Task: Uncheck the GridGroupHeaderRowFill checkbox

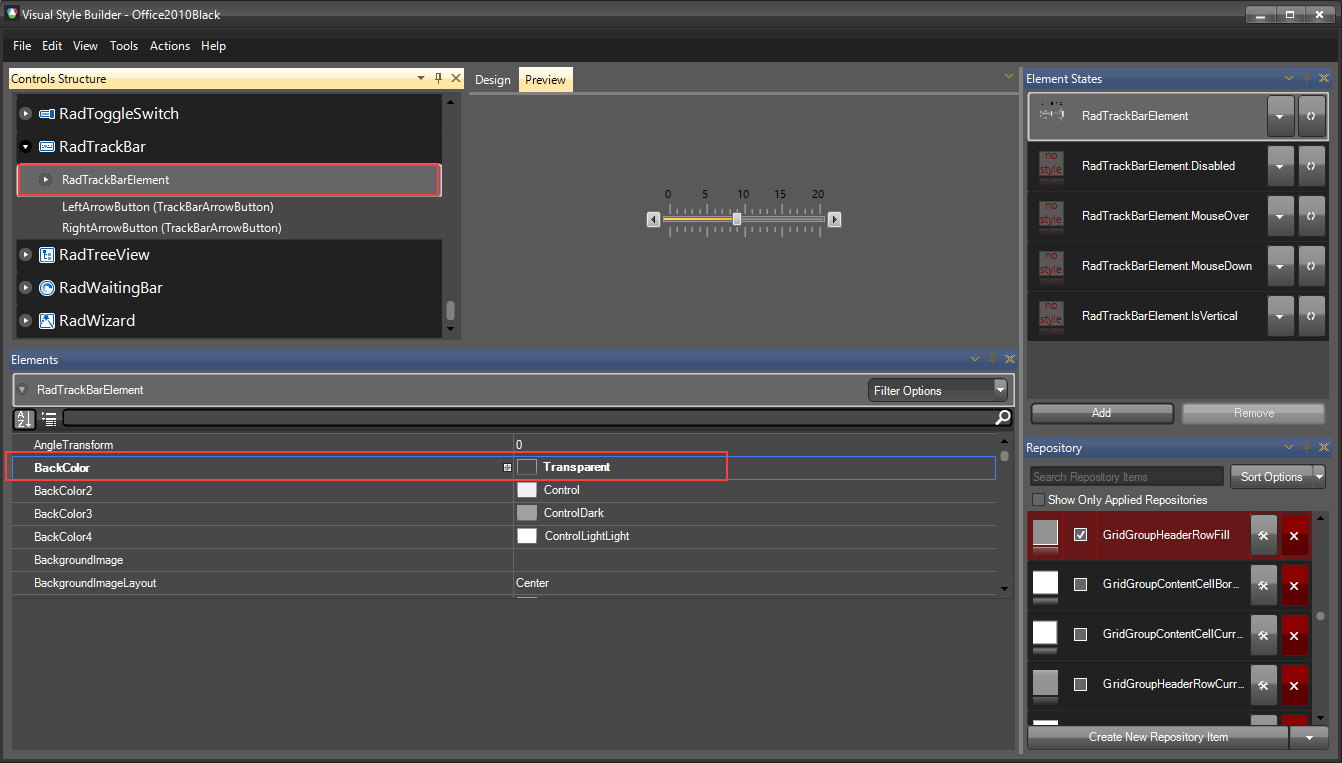Action: tap(1080, 535)
